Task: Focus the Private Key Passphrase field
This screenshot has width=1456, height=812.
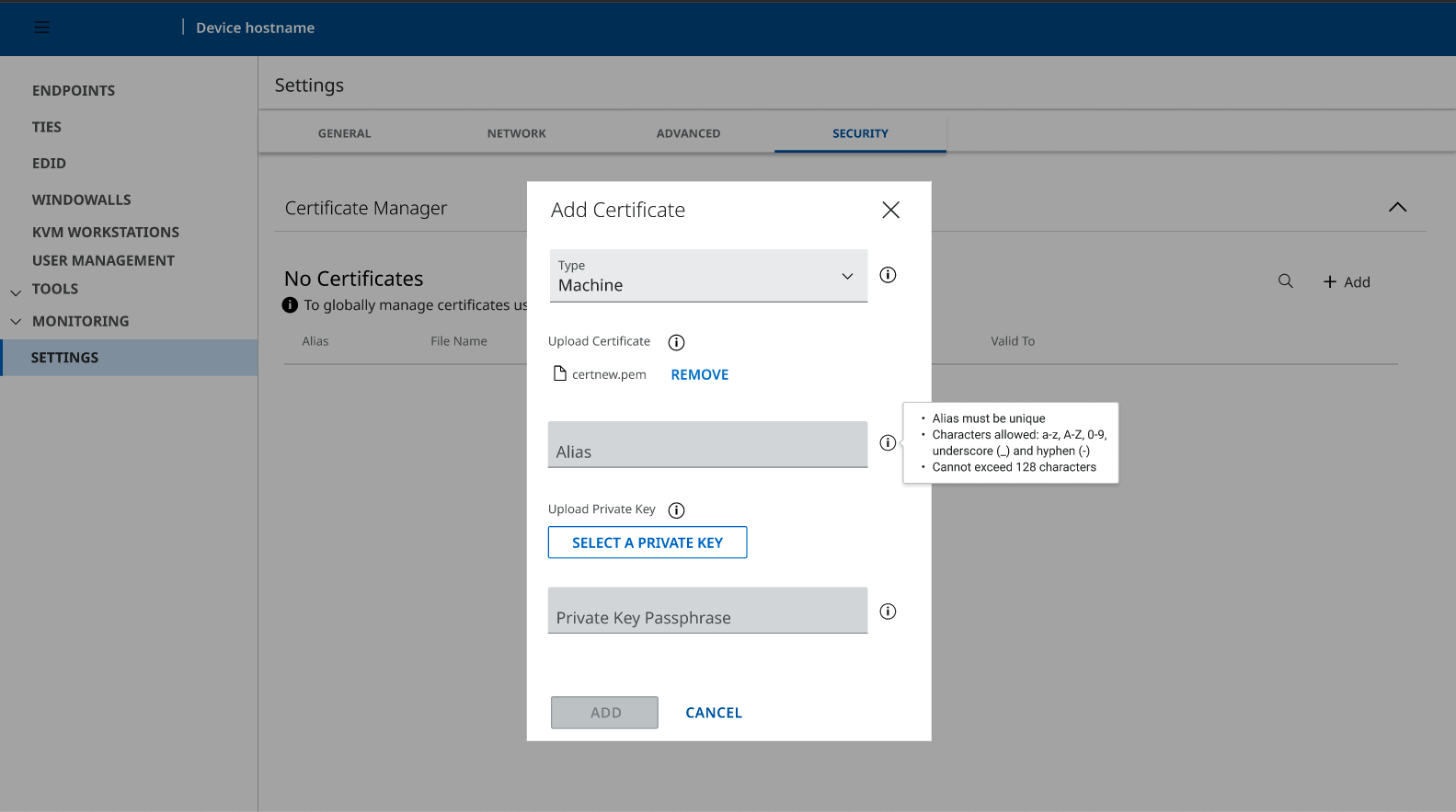Action: click(x=707, y=612)
